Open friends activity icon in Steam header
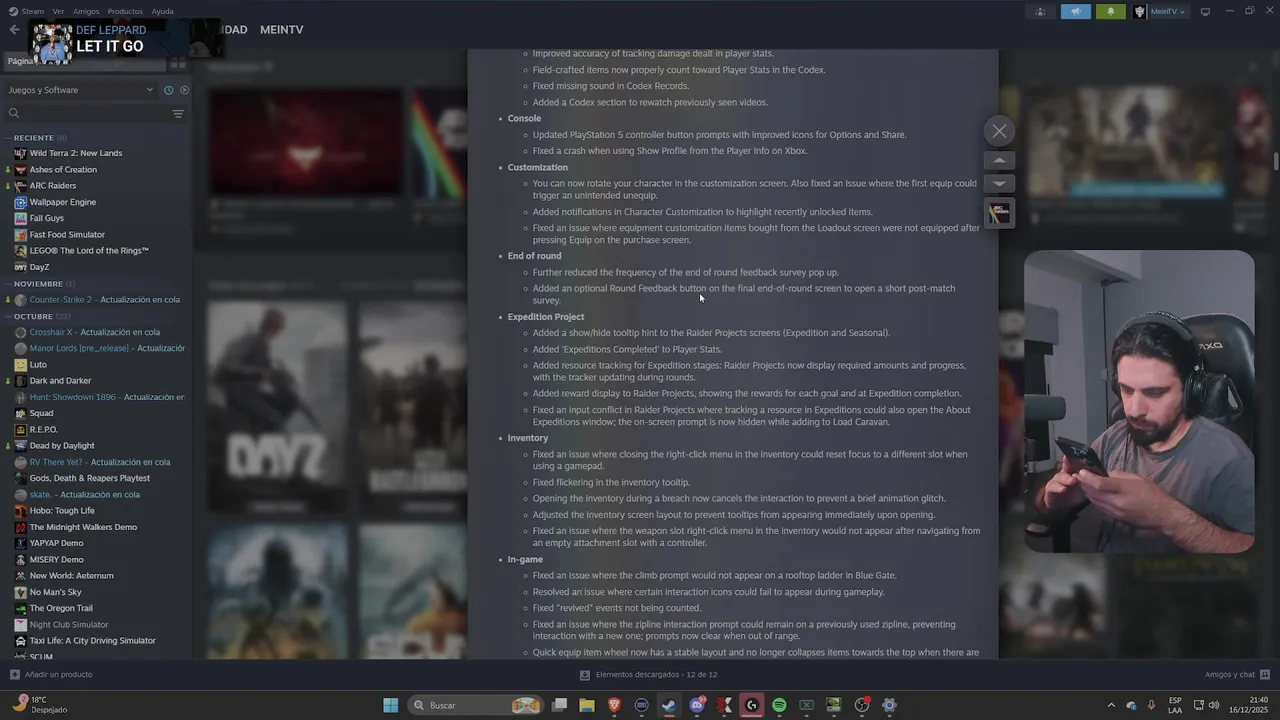 tap(1041, 12)
